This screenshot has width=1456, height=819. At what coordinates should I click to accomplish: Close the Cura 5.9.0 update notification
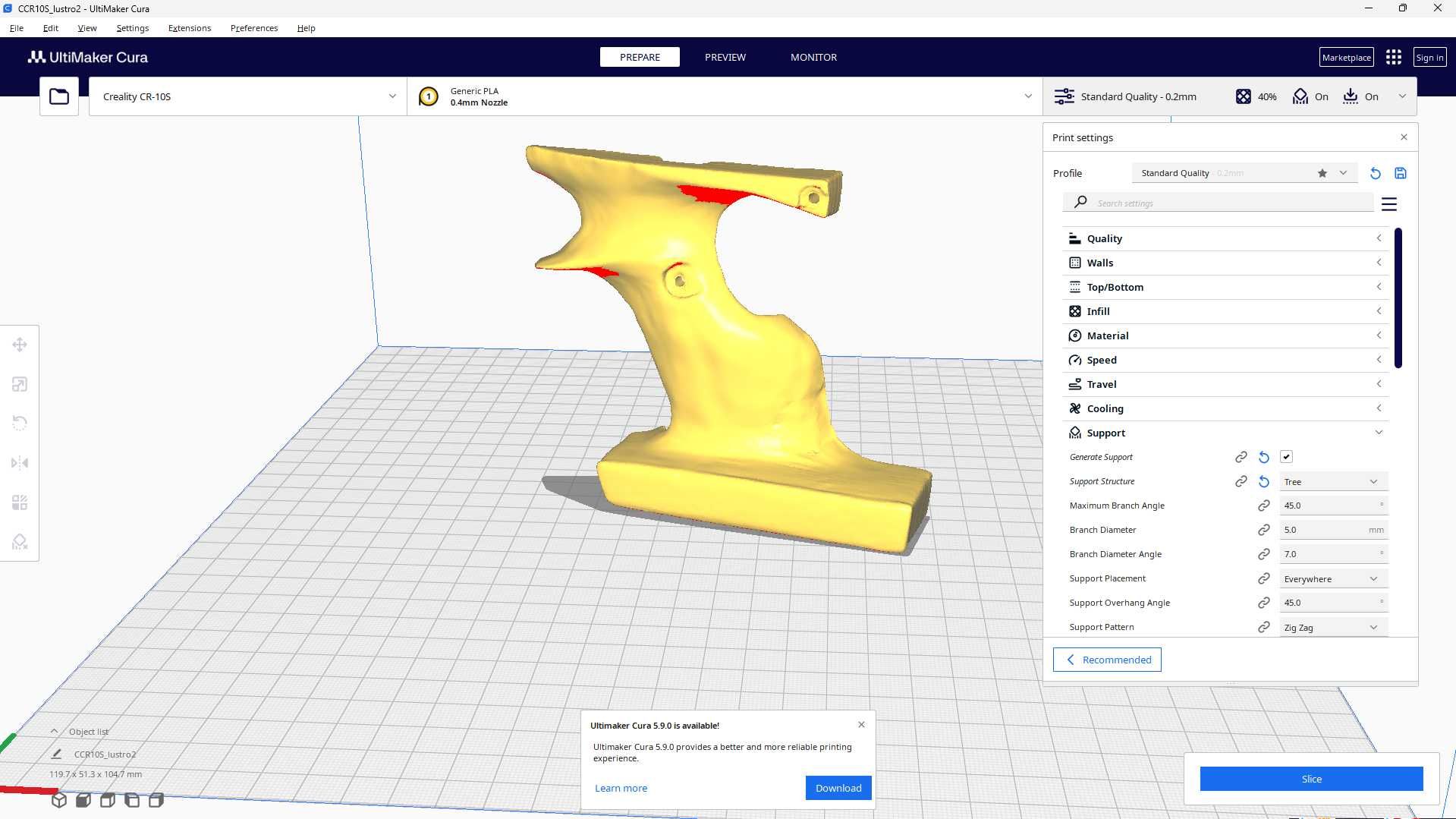(x=861, y=724)
